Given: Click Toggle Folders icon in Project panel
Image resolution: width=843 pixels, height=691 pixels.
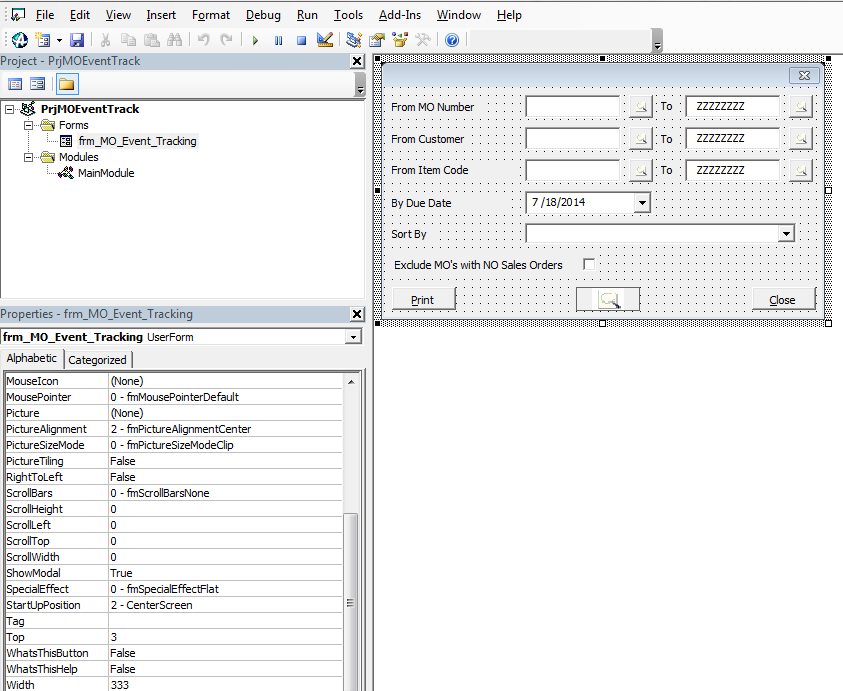Looking at the screenshot, I should coord(66,84).
